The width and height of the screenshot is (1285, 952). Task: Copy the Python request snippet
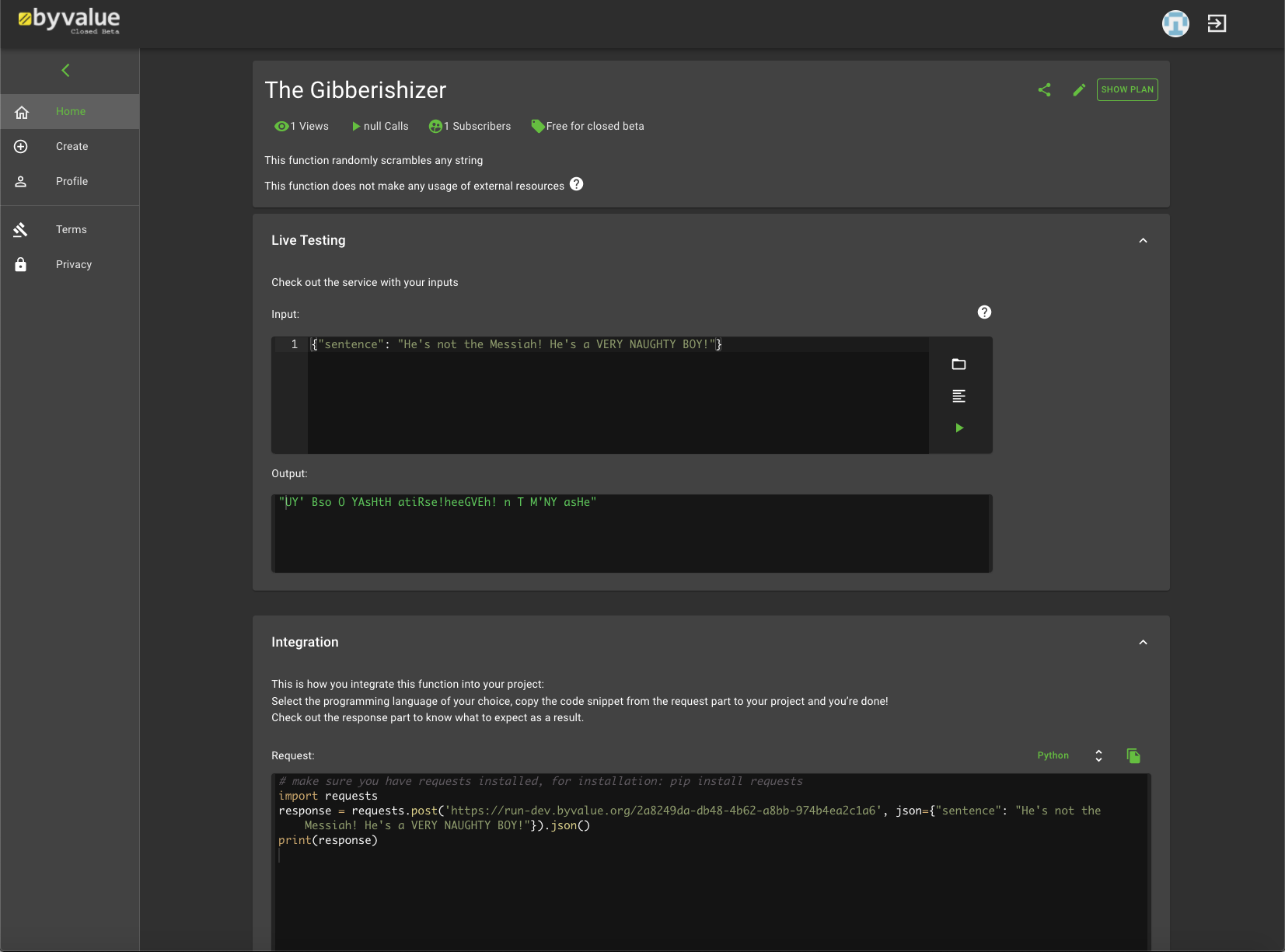pos(1133,755)
